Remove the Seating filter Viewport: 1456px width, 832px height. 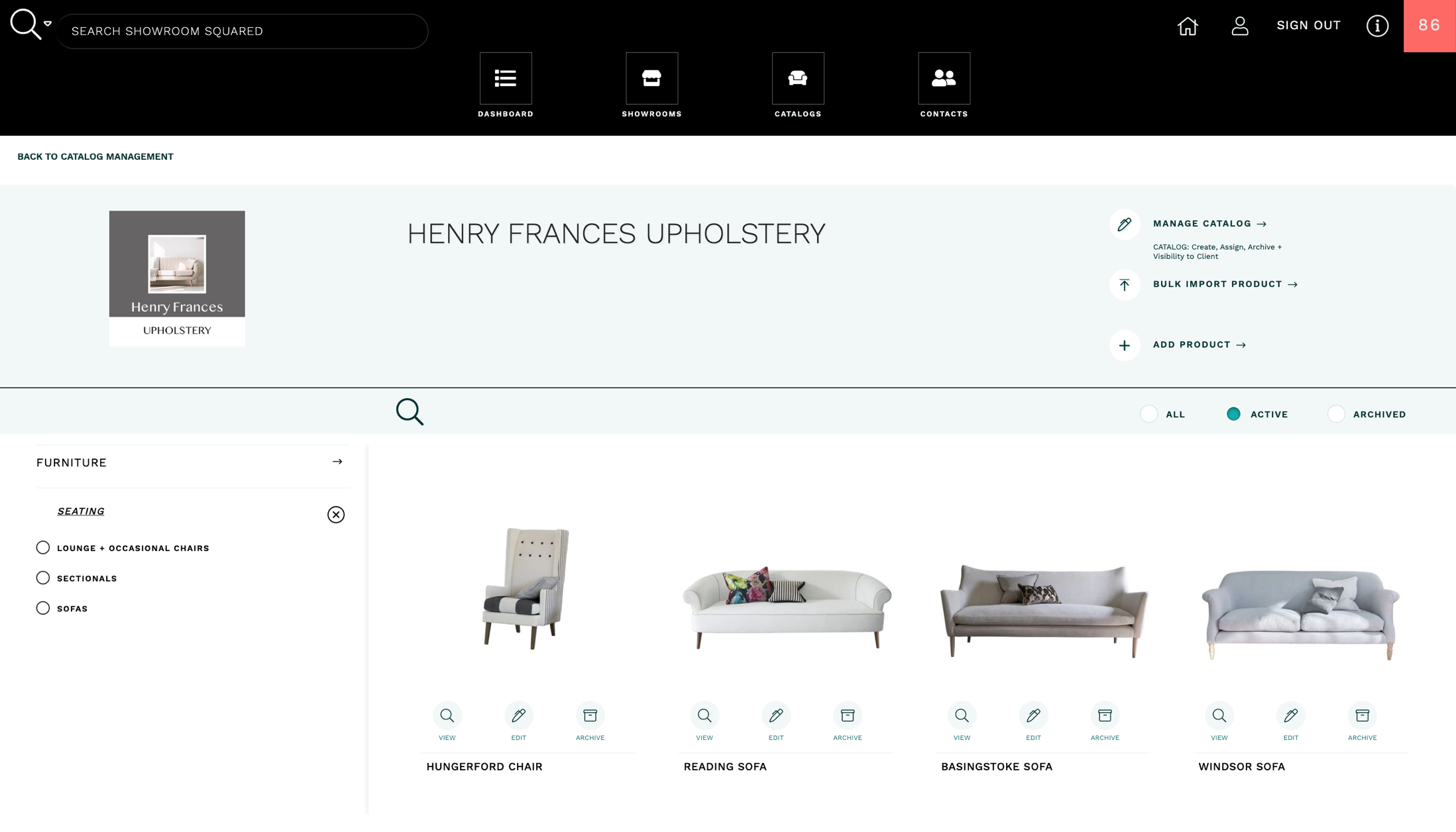pos(336,515)
